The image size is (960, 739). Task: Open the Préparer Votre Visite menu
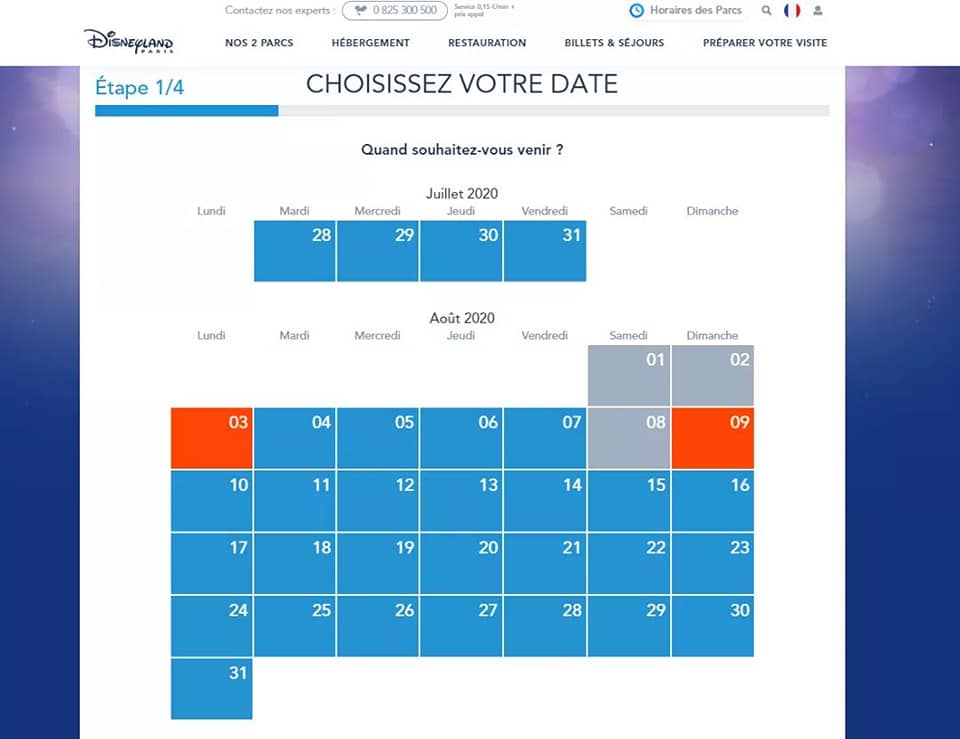point(765,43)
